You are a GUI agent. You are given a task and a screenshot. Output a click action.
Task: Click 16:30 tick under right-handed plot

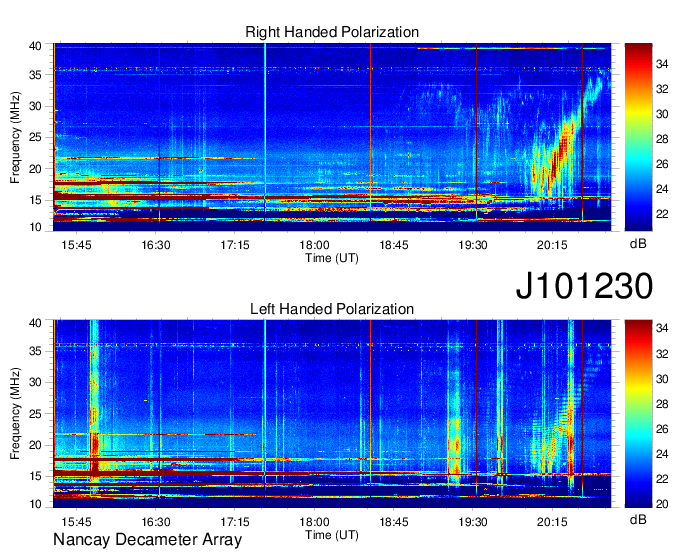pyautogui.click(x=156, y=245)
